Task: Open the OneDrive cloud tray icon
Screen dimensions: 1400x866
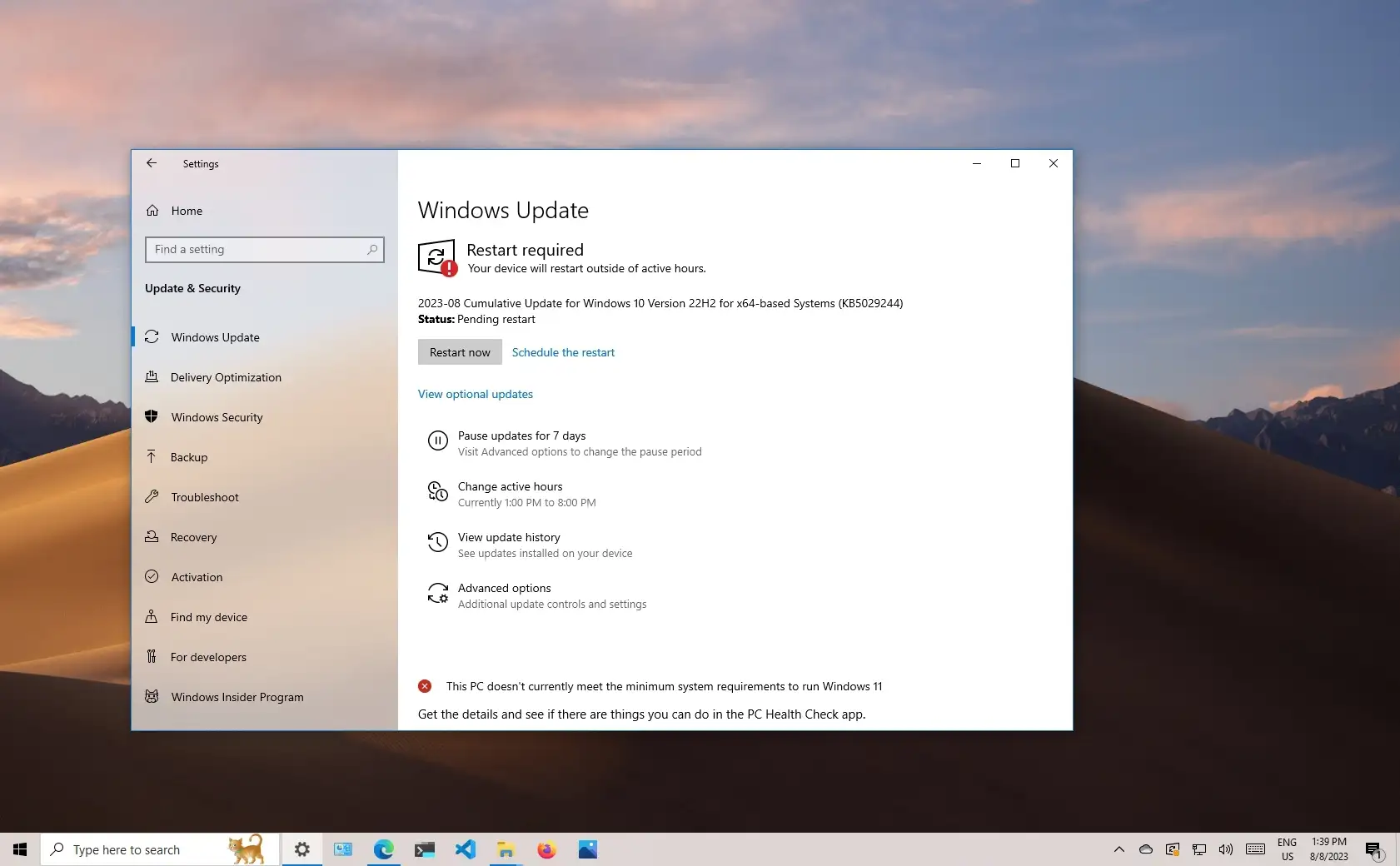Action: pyautogui.click(x=1146, y=849)
